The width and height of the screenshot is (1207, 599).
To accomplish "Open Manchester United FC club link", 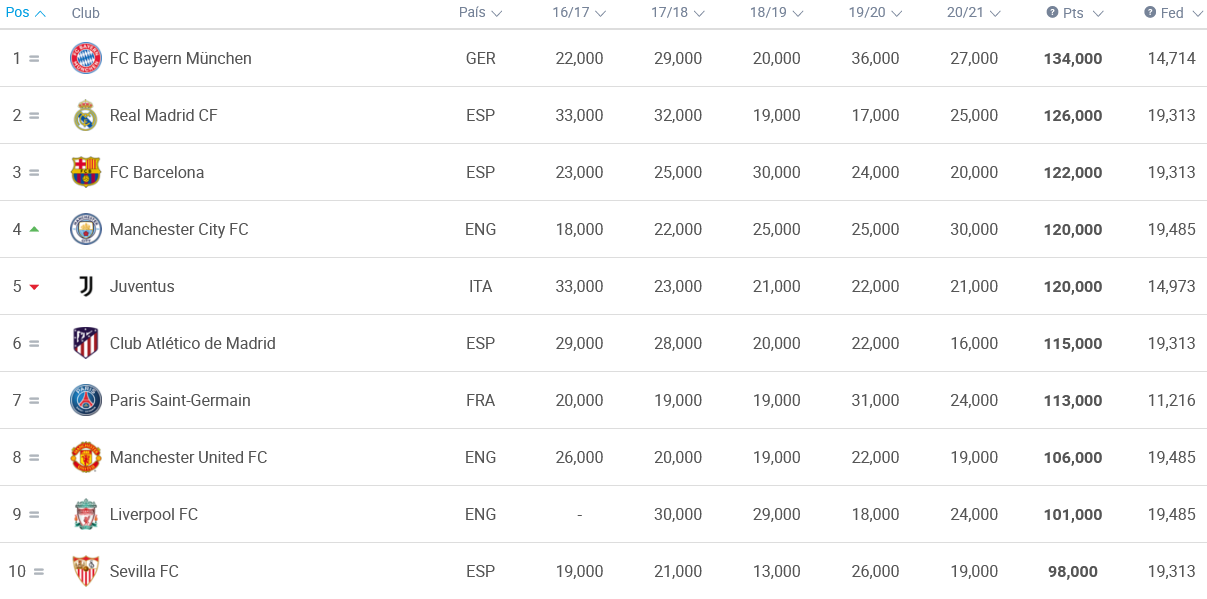I will tap(189, 457).
